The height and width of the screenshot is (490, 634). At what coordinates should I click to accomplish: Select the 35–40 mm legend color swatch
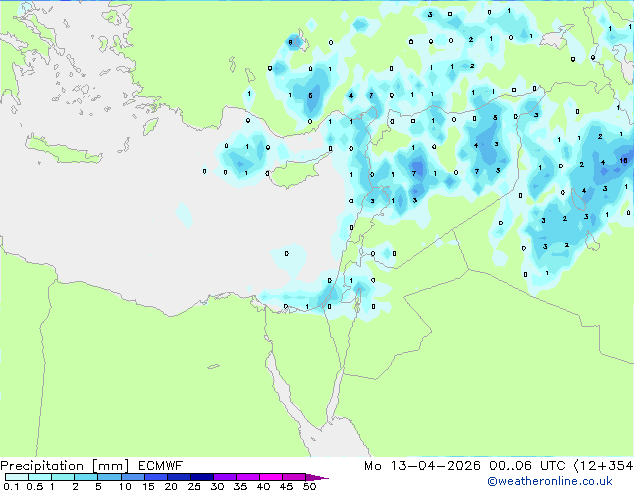247,477
